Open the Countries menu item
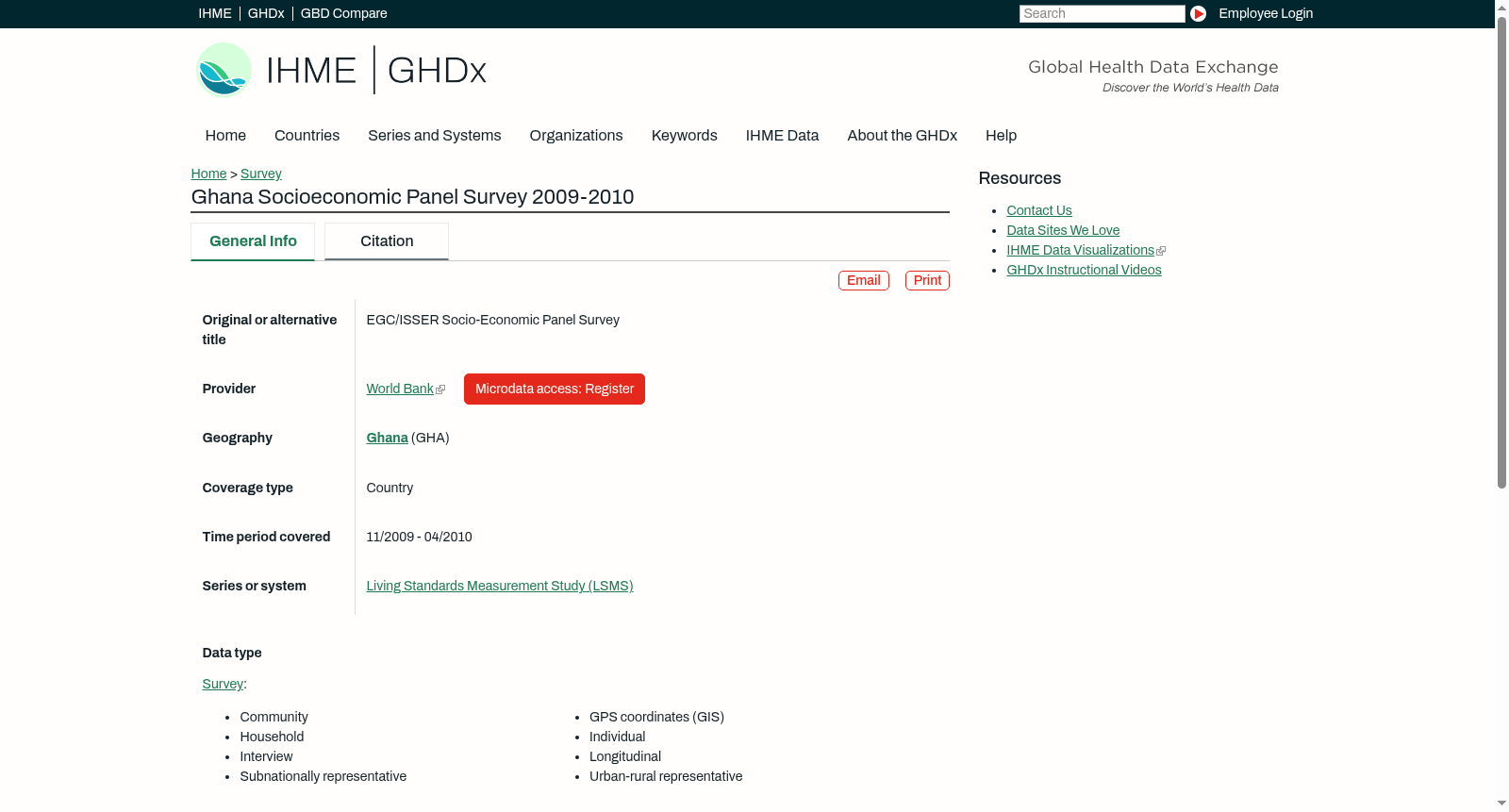 307,135
